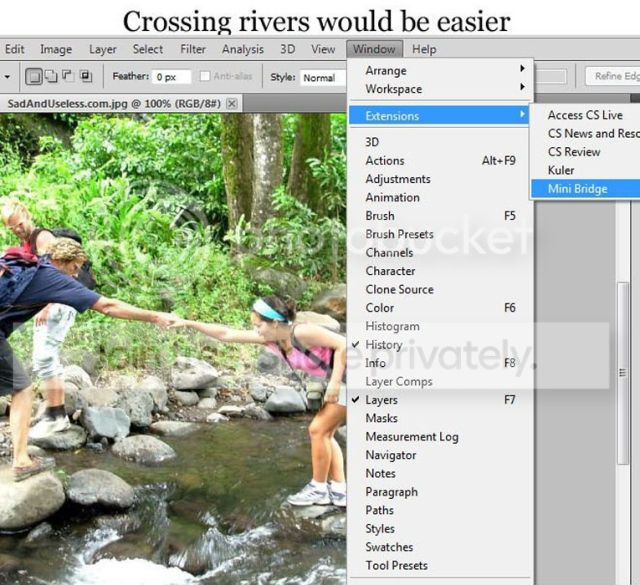640x585 pixels.
Task: Pick the Subtract from selection icon
Action: pyautogui.click(x=68, y=76)
